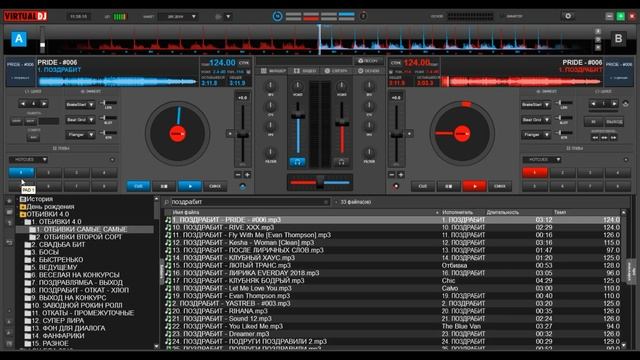Viewport: 640px width, 360px height.
Task: Play deck A with the blue play button
Action: tap(189, 186)
